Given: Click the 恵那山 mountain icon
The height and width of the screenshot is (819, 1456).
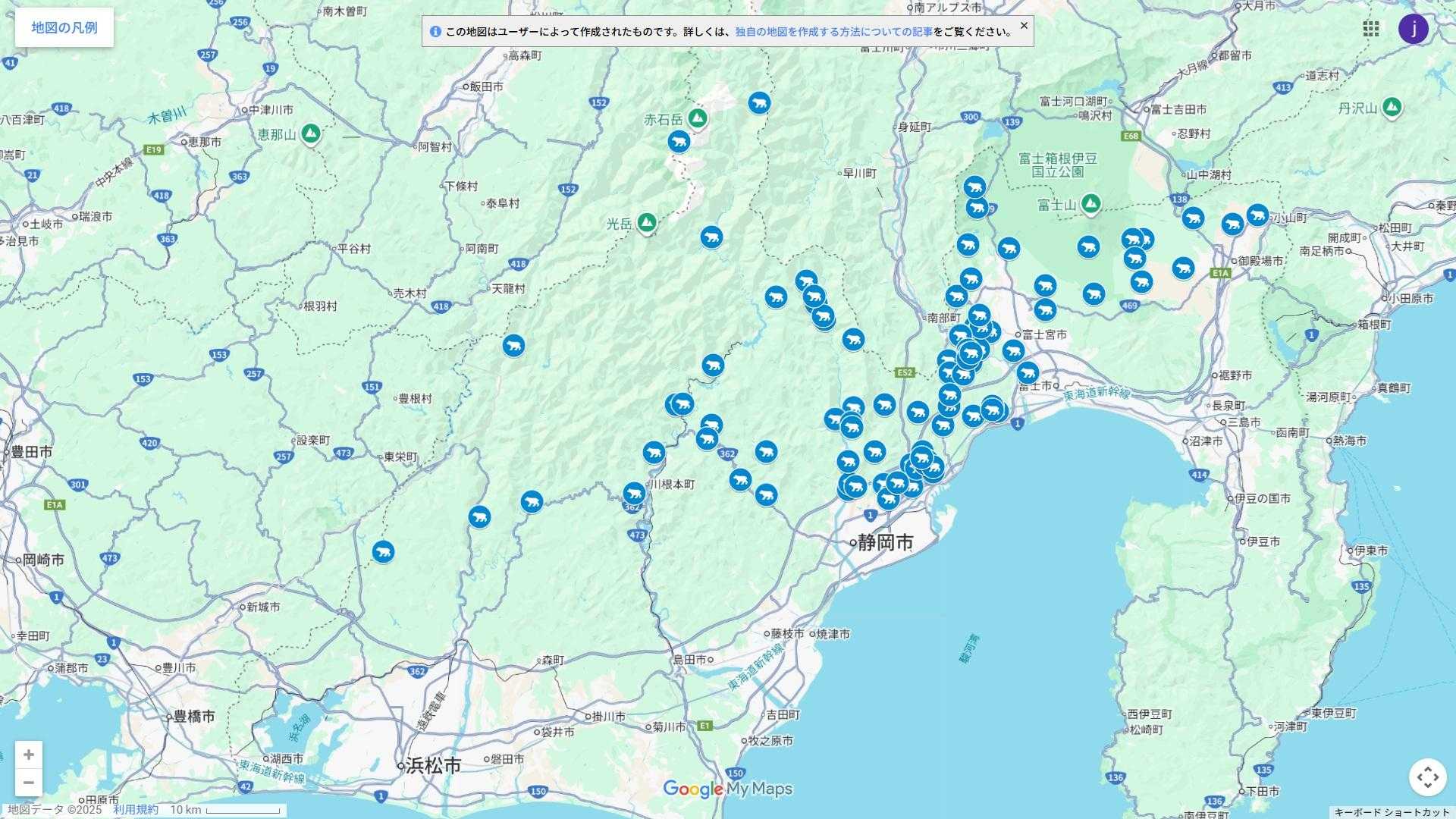Looking at the screenshot, I should coord(310,134).
